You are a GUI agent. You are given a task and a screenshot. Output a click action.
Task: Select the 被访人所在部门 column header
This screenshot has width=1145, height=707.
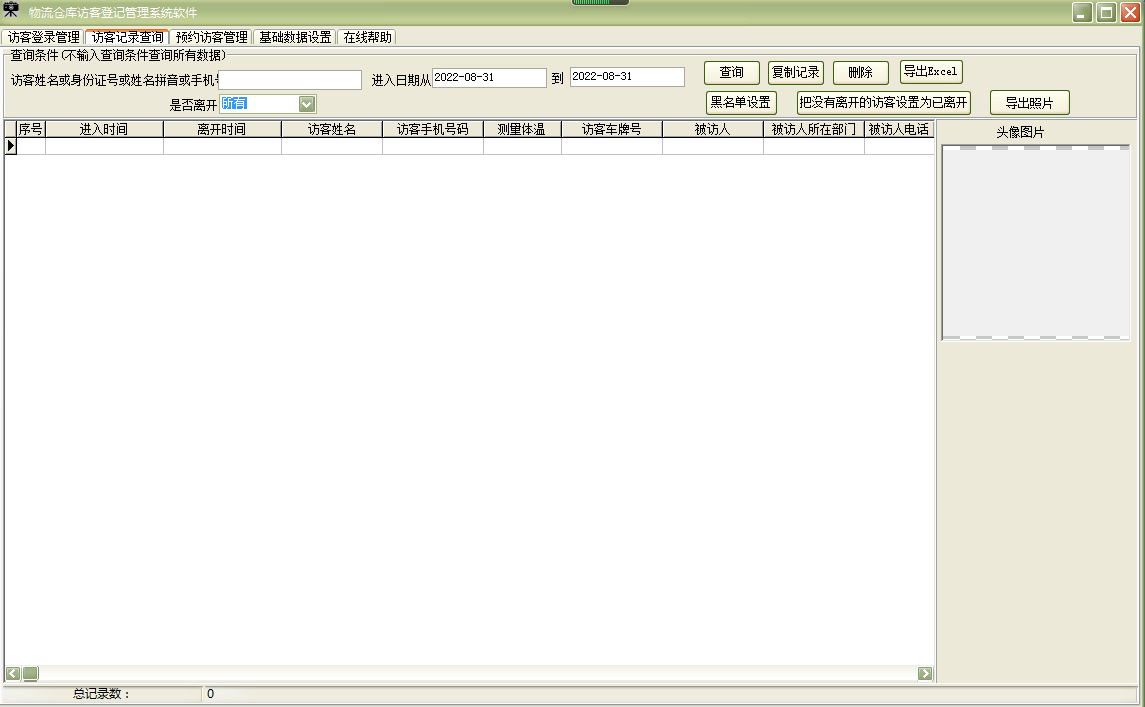[813, 129]
